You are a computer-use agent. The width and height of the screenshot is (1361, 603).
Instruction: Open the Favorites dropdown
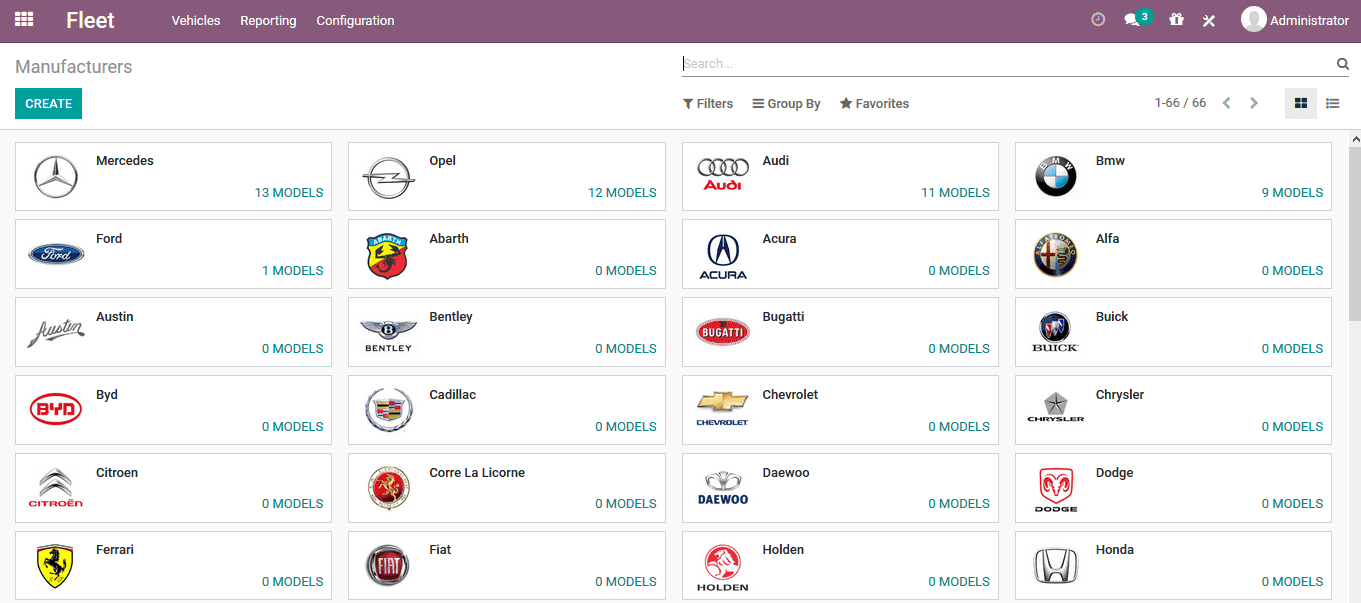pos(875,104)
